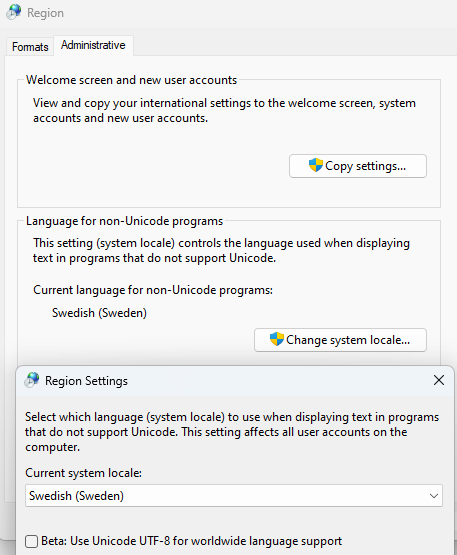
Task: Click the Region Settings title bar text
Action: point(86,381)
